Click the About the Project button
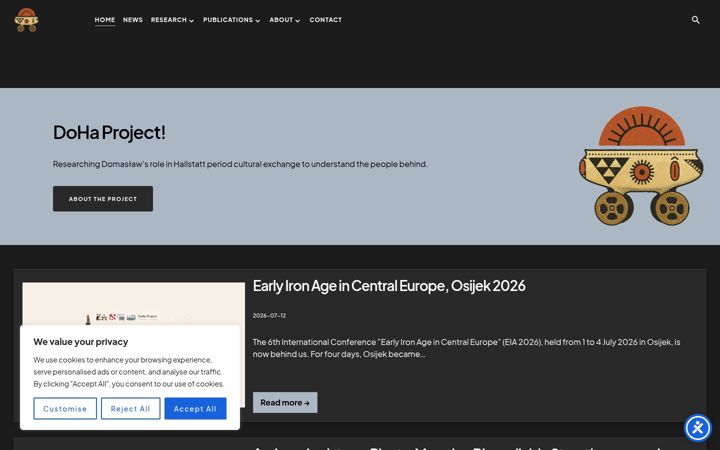 (103, 199)
